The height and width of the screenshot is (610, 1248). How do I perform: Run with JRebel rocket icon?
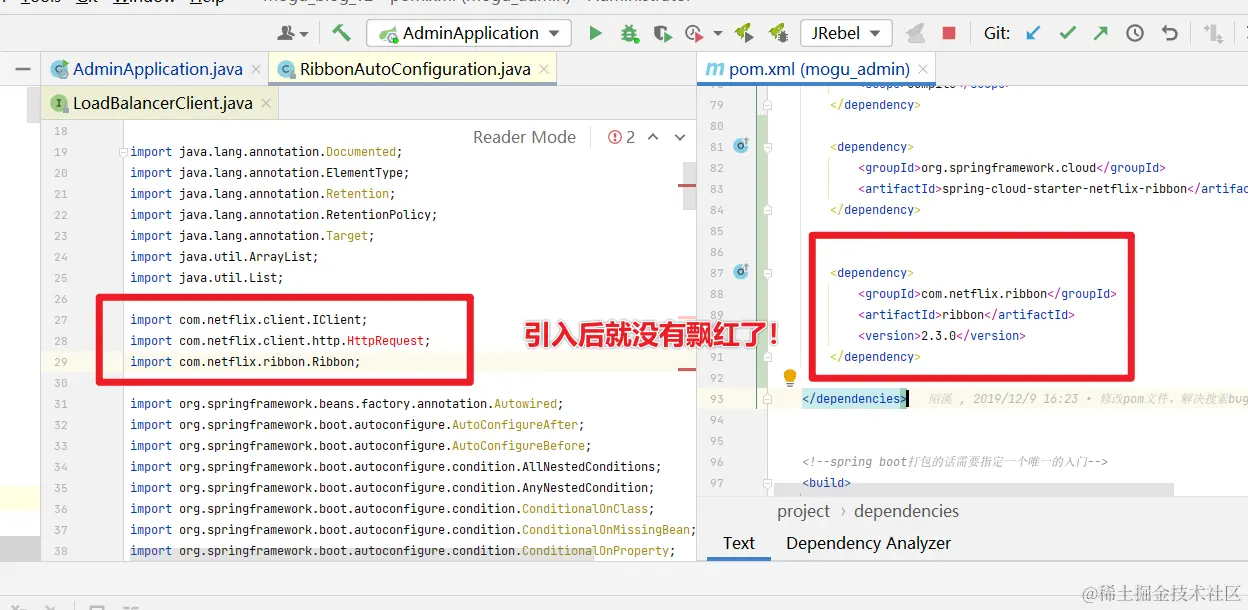pos(744,33)
